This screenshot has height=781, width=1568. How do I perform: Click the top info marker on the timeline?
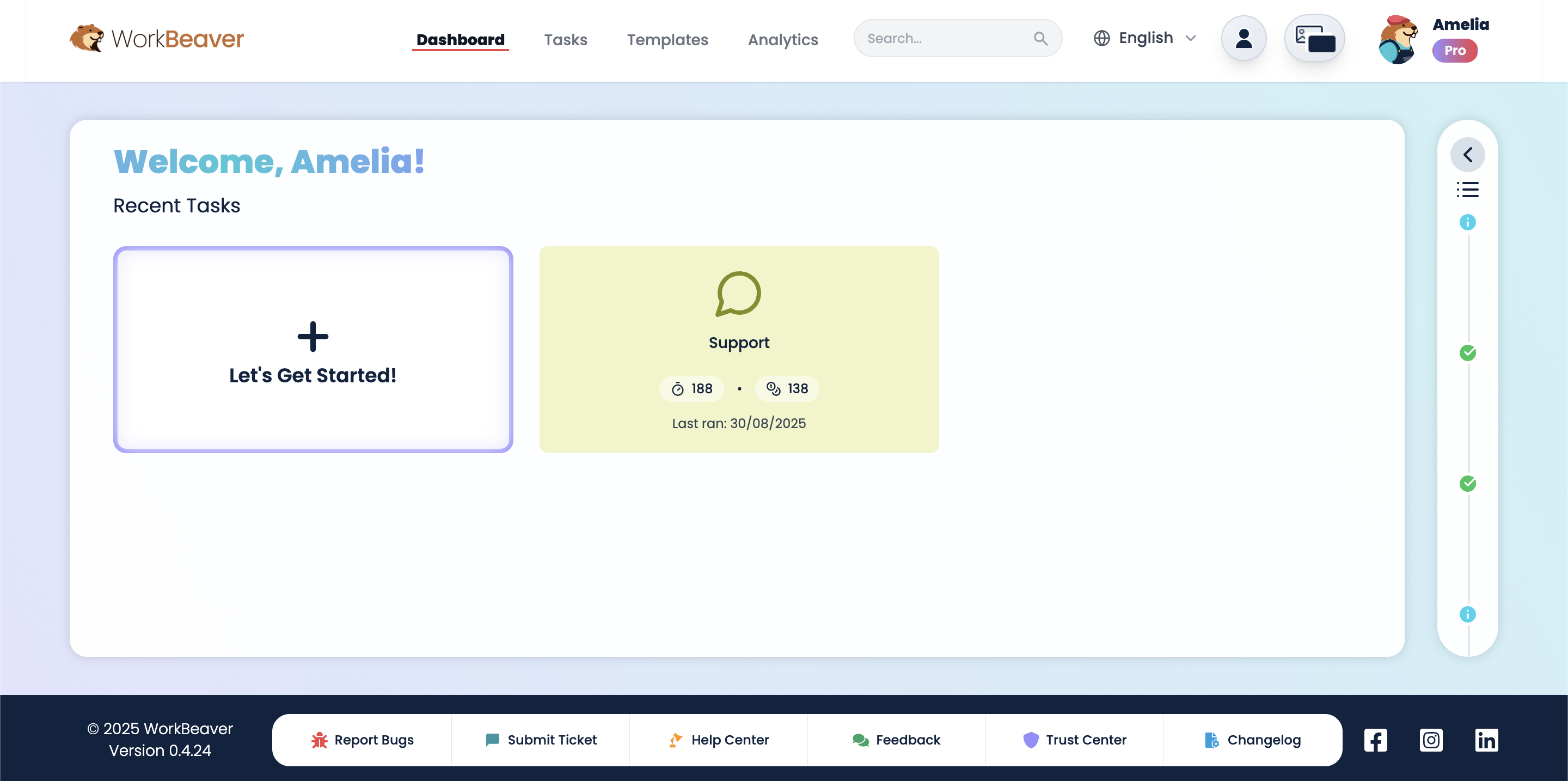pyautogui.click(x=1468, y=222)
